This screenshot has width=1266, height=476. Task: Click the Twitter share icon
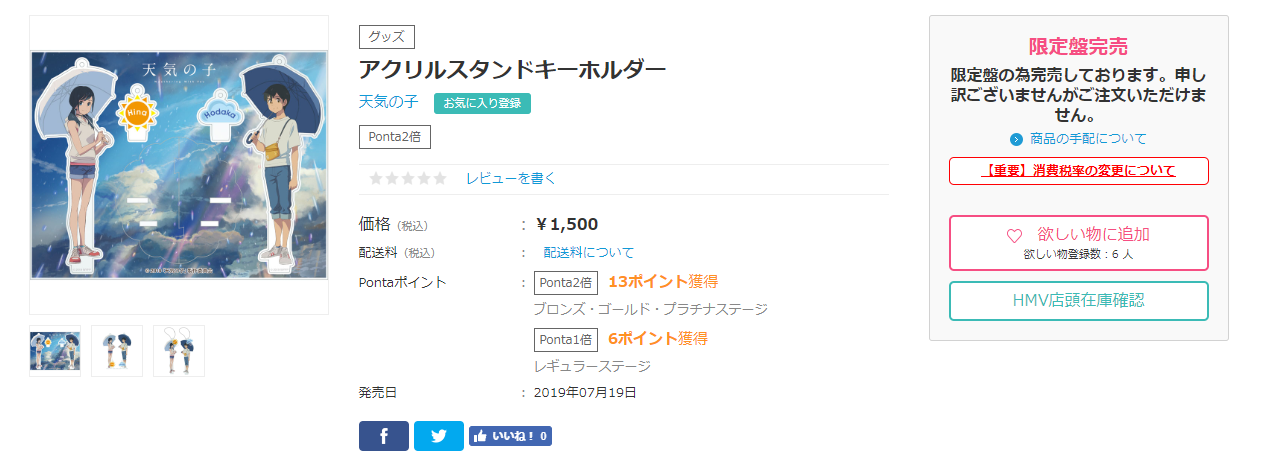438,436
